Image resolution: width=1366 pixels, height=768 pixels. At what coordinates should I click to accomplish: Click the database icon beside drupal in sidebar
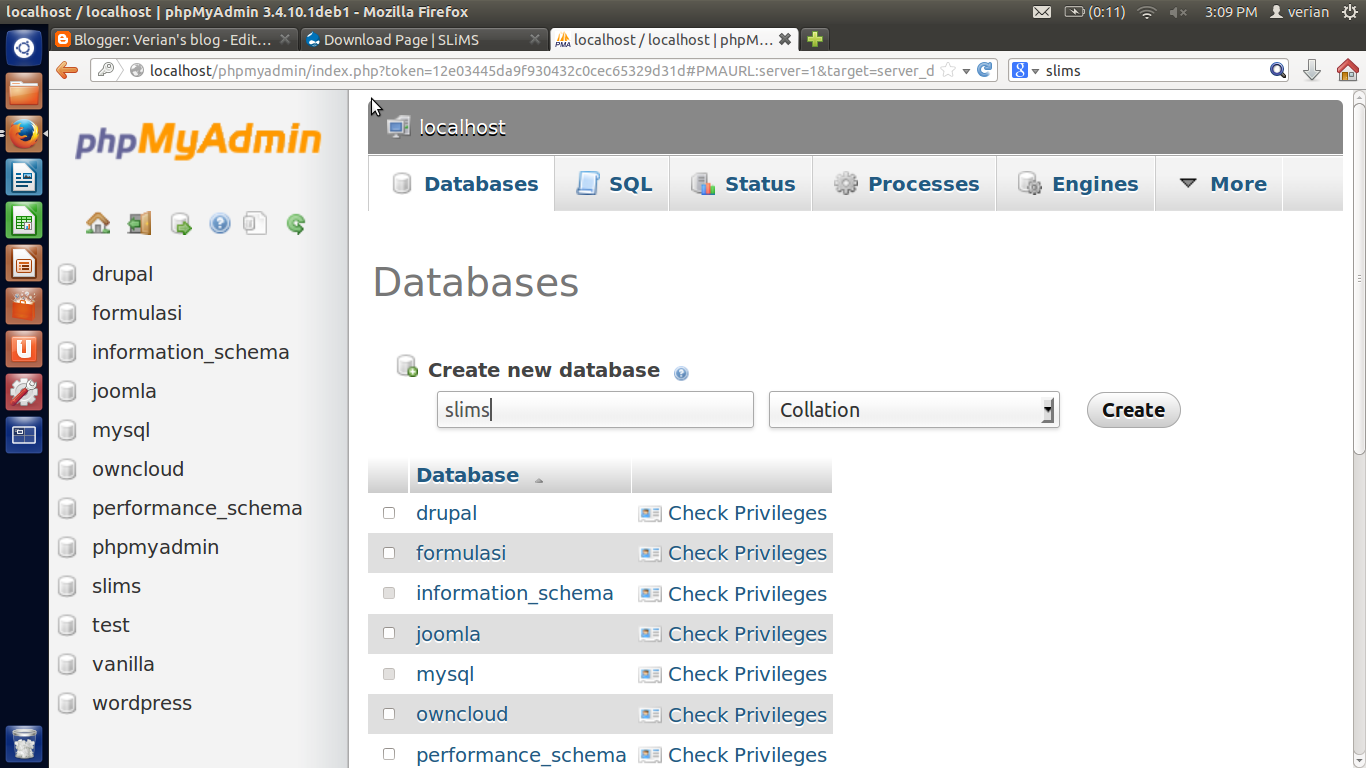pos(67,274)
